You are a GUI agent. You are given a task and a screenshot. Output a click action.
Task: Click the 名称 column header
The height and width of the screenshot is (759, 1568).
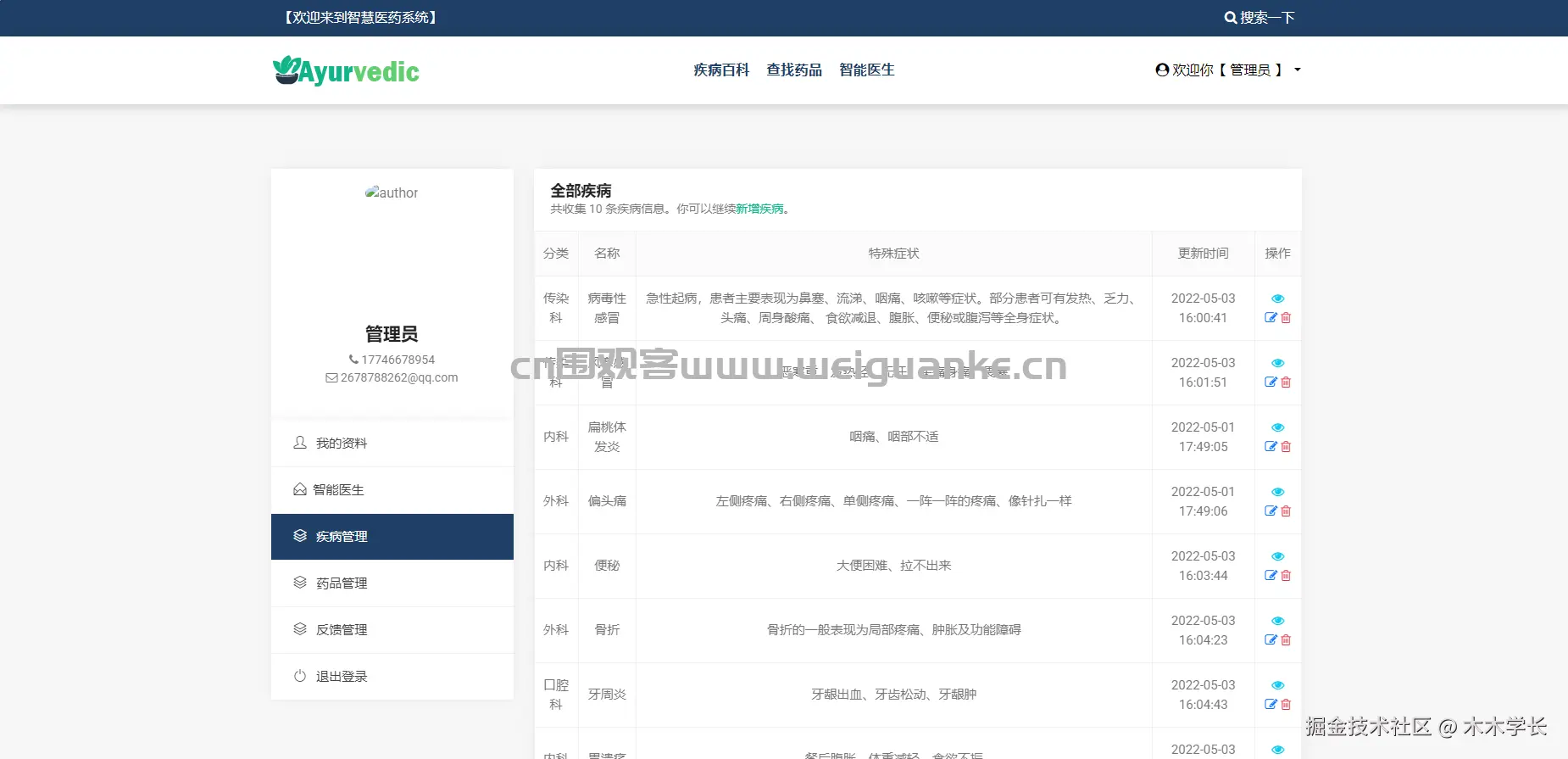(607, 253)
